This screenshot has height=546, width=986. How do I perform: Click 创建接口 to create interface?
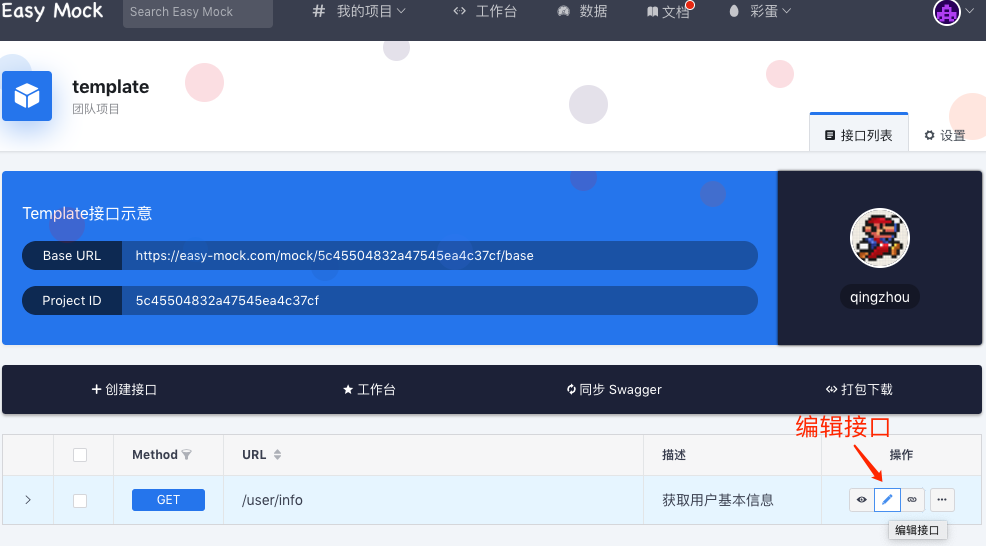124,389
